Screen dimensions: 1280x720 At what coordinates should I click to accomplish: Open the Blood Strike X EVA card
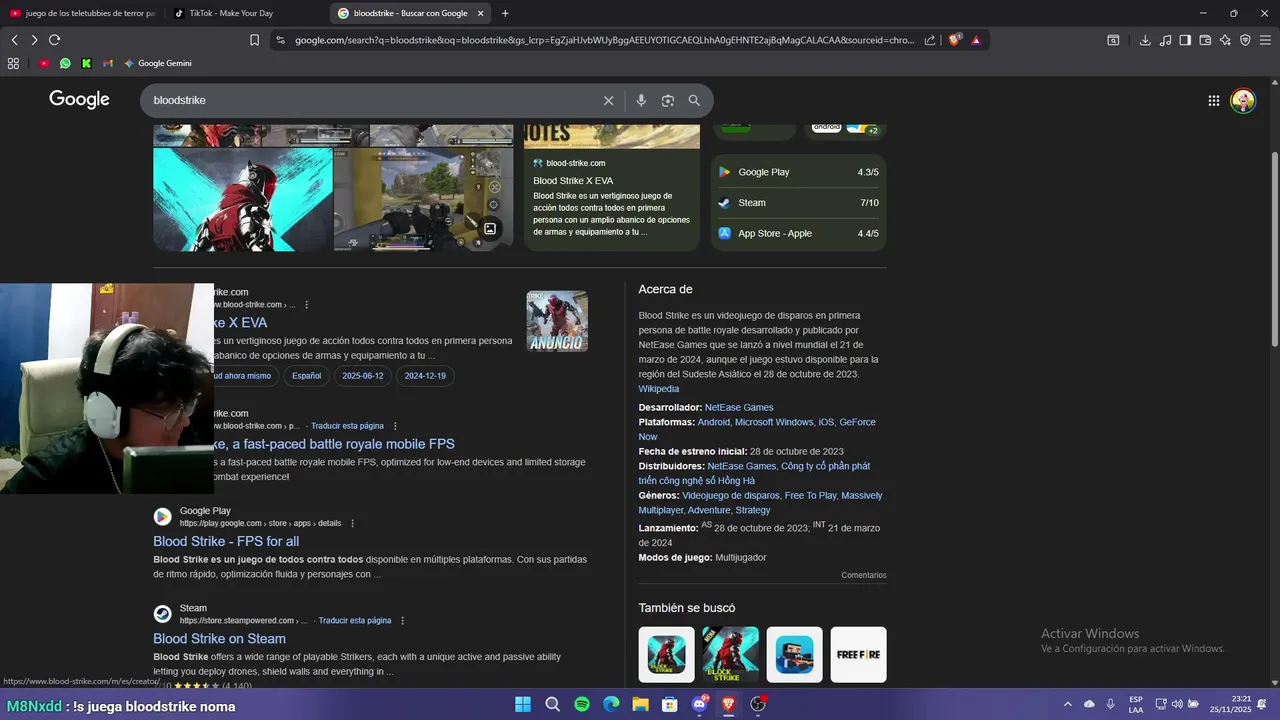tap(612, 187)
